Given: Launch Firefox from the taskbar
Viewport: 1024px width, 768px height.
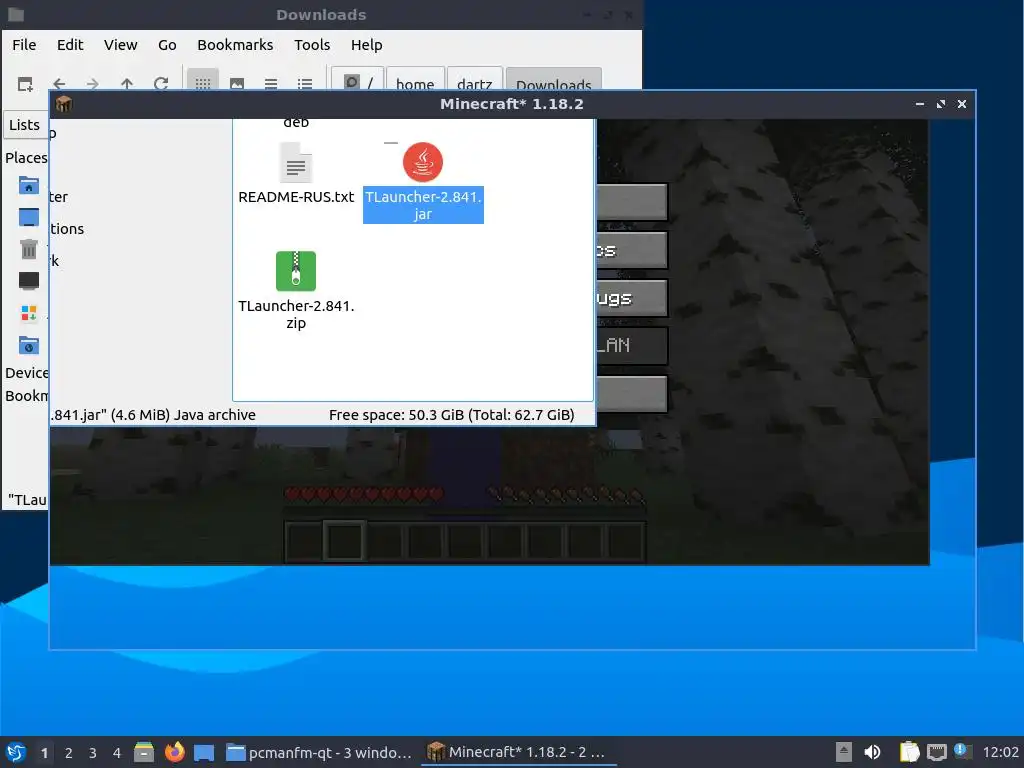Looking at the screenshot, I should tap(174, 752).
